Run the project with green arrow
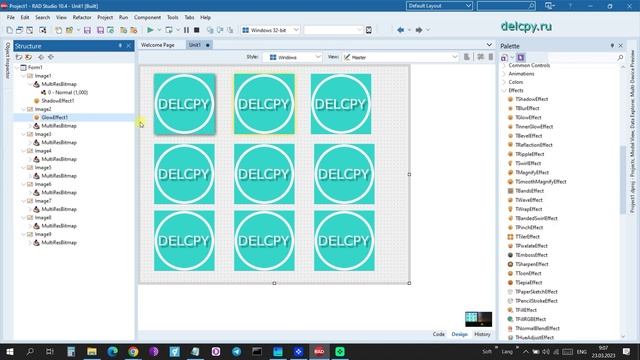640x360 pixels. click(150, 30)
